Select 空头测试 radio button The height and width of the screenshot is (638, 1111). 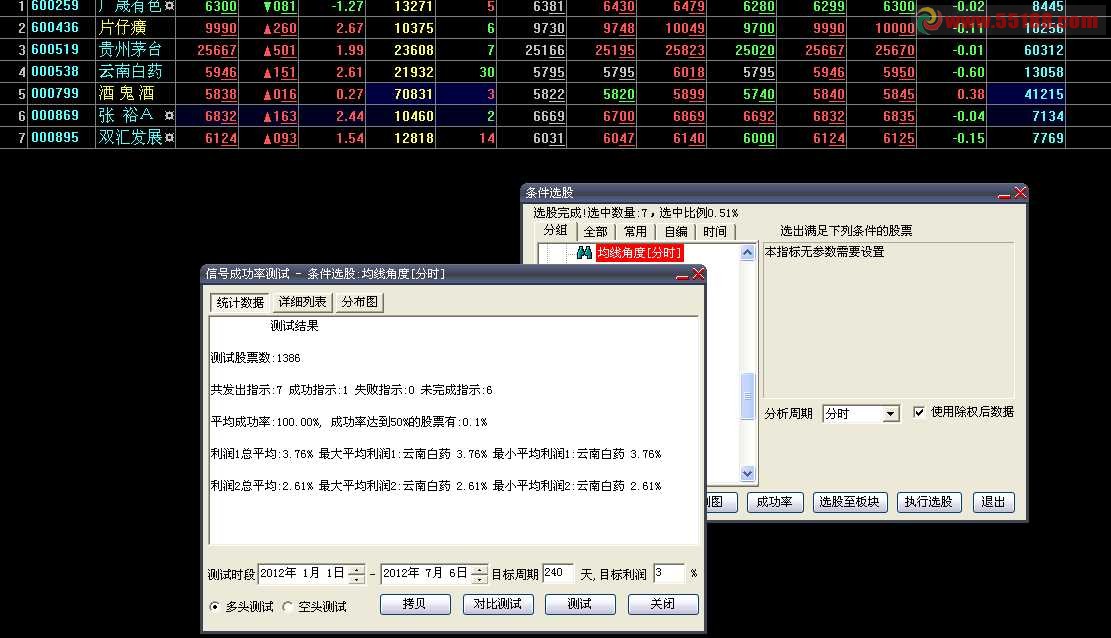click(288, 607)
